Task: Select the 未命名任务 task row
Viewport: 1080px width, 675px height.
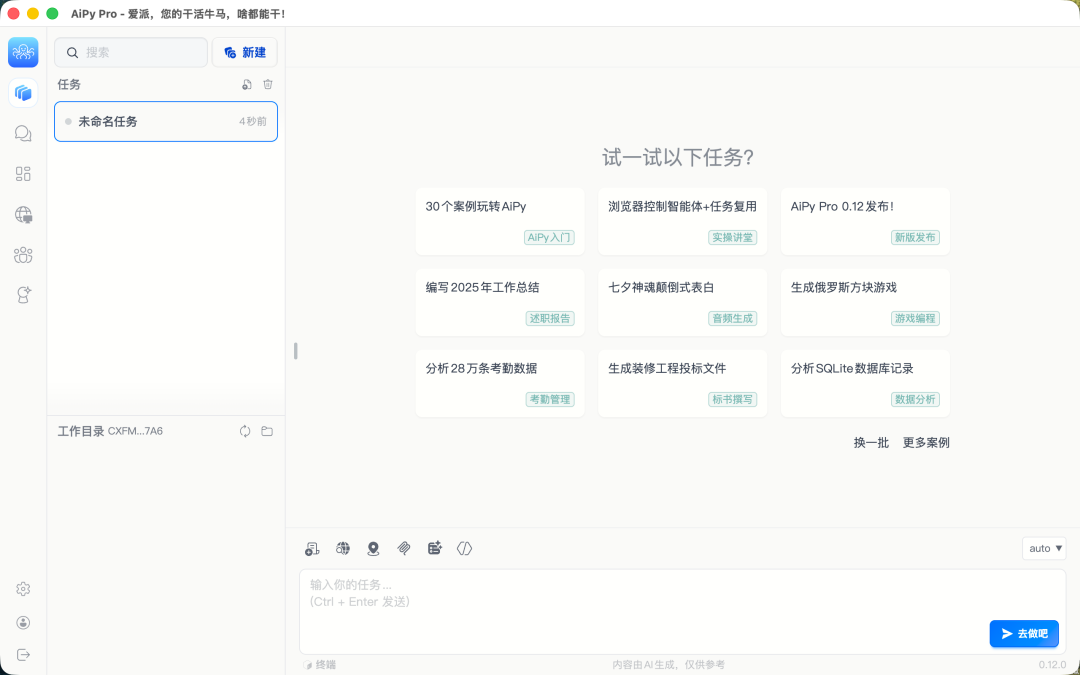Action: pos(166,121)
